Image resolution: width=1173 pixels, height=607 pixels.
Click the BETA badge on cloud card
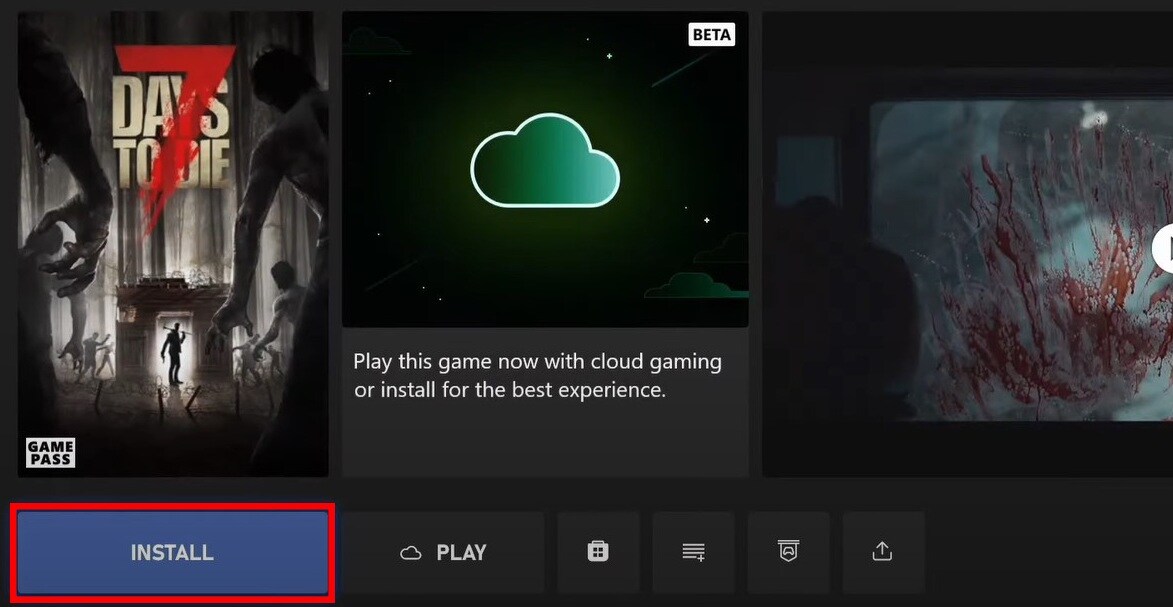(x=711, y=34)
